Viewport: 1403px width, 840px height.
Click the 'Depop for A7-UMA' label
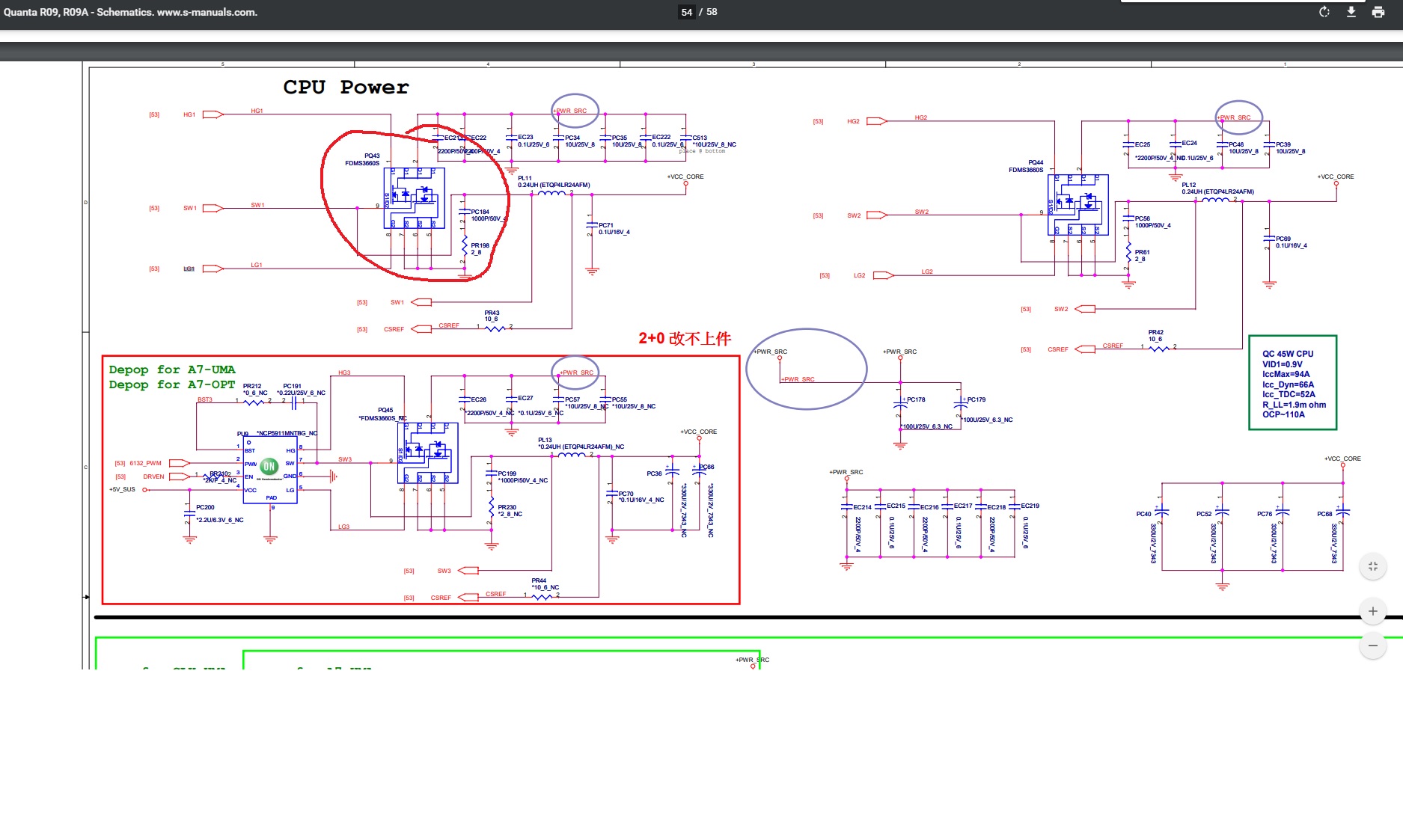point(172,370)
